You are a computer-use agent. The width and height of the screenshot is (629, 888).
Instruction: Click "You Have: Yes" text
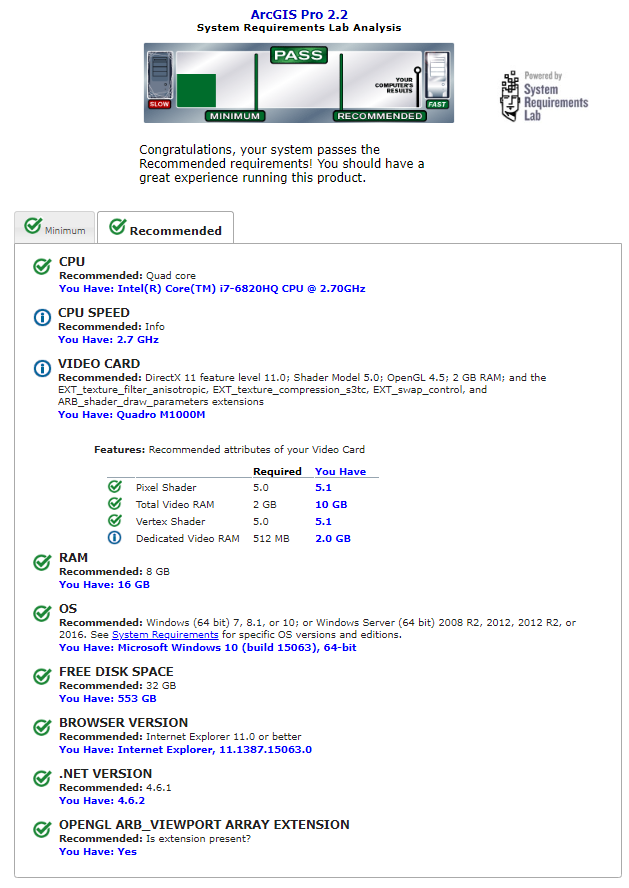click(x=98, y=852)
